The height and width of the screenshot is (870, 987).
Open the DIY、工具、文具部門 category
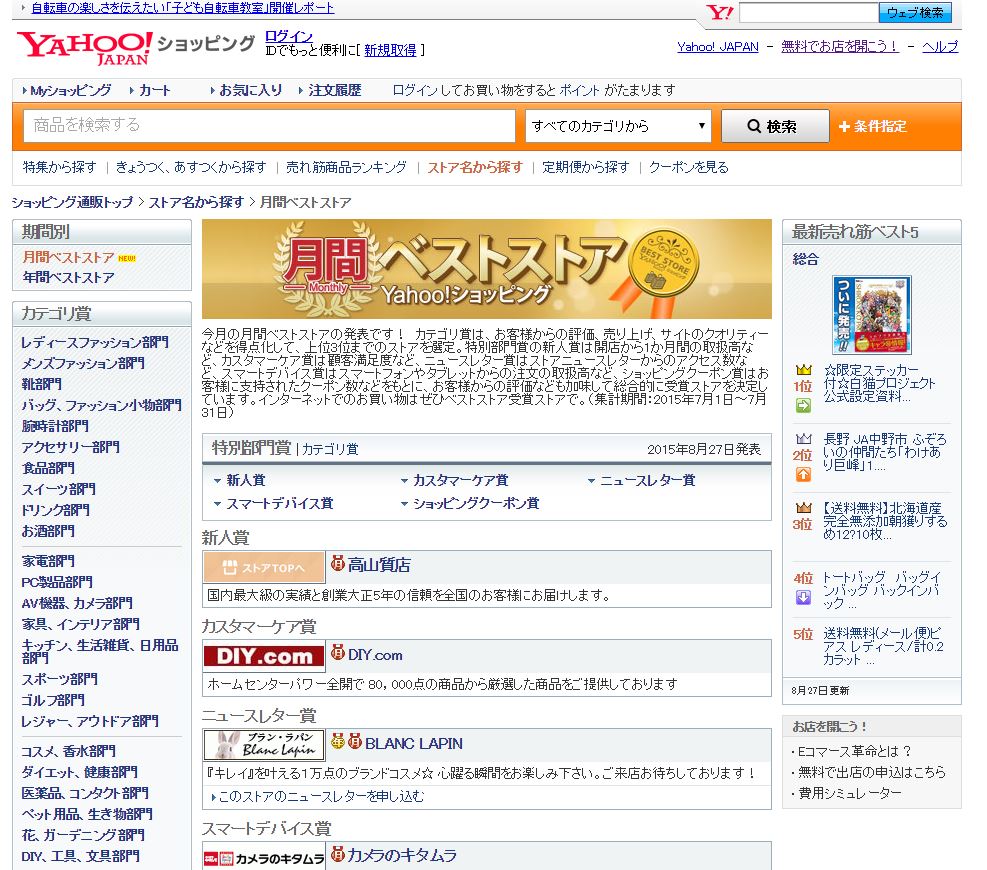pos(81,856)
